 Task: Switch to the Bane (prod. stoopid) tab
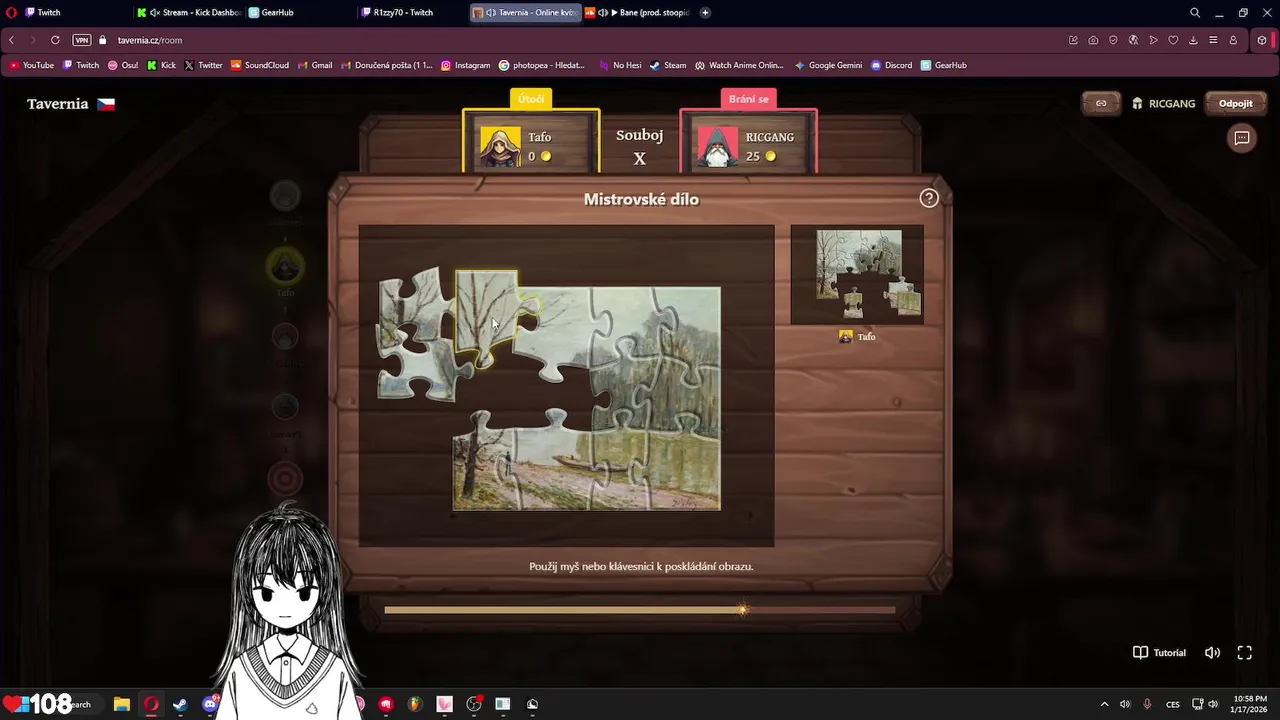pyautogui.click(x=638, y=13)
